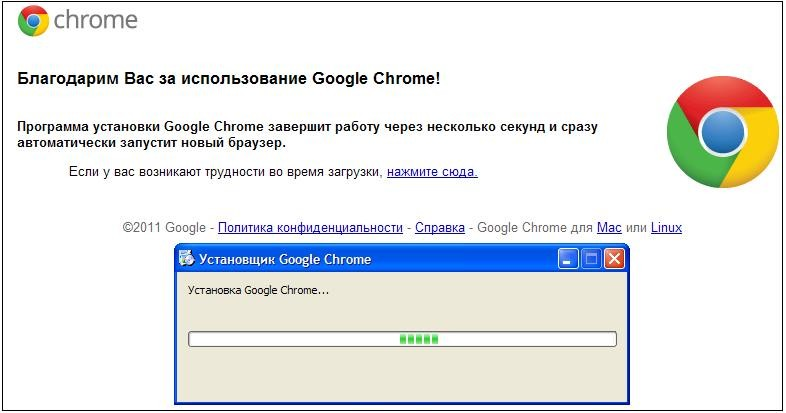Click the '©2011 Google' copyright text
This screenshot has height=413, width=786.
pyautogui.click(x=164, y=228)
